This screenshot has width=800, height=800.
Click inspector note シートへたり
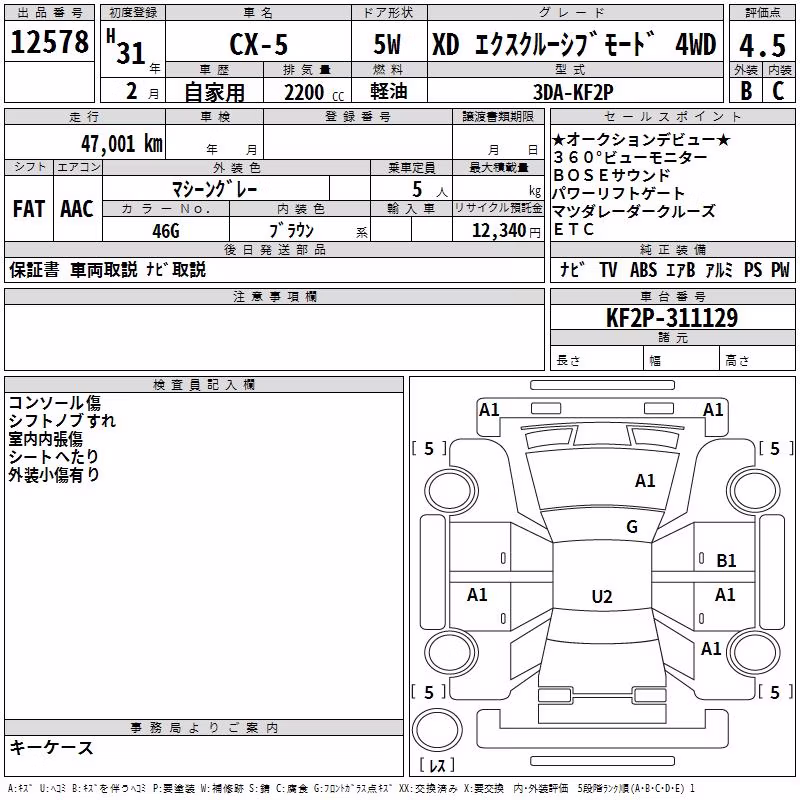54,456
